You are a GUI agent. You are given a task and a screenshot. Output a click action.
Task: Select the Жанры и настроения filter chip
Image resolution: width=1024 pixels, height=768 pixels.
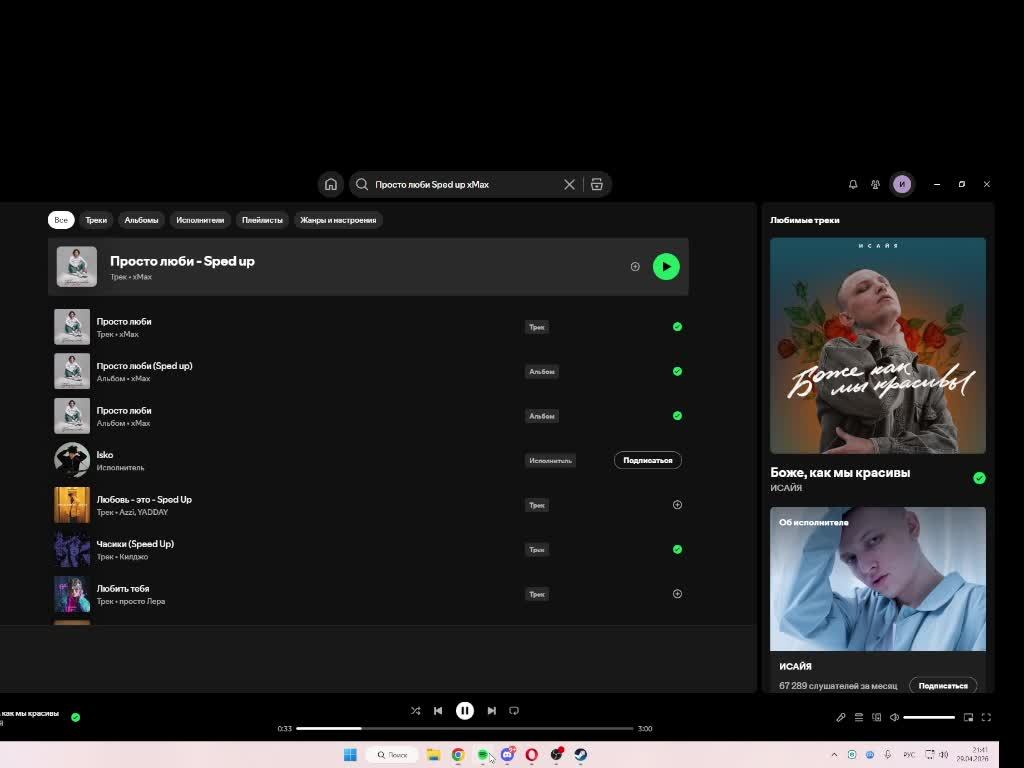[x=338, y=220]
